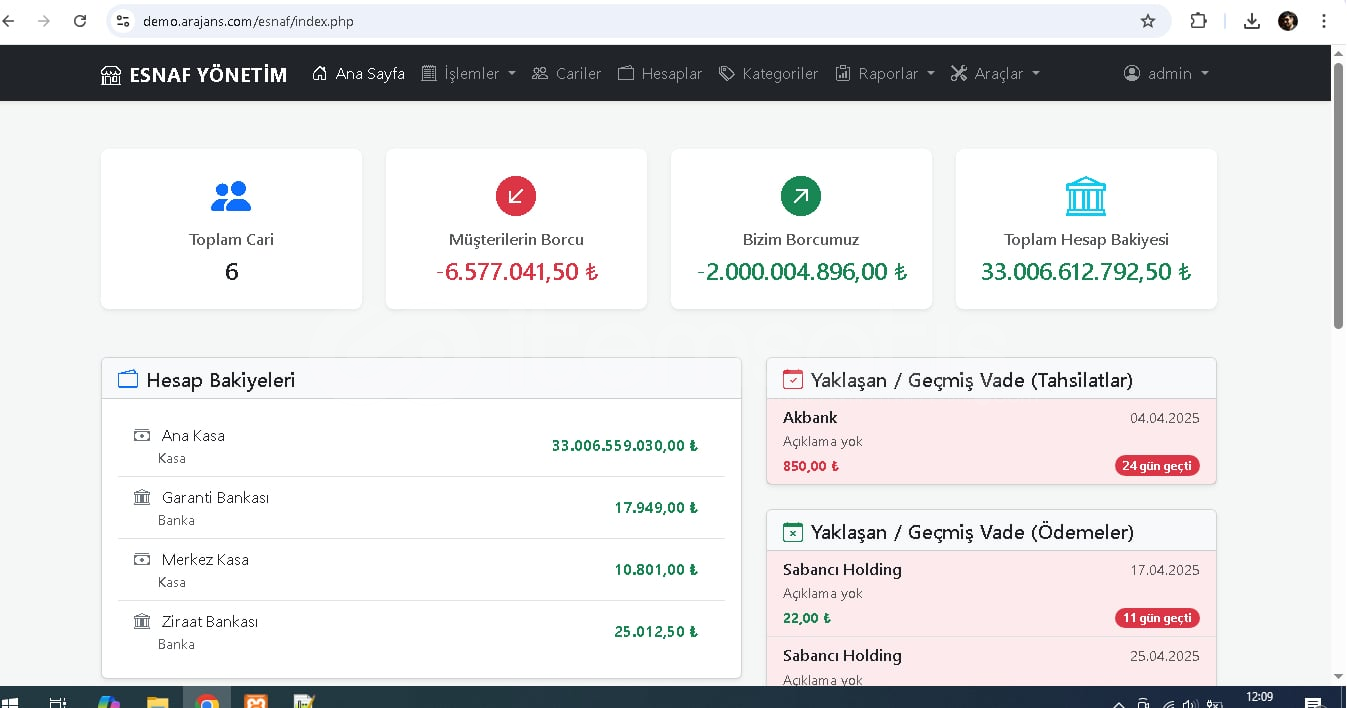The image size is (1347, 708).
Task: Click the people icon beside Cariler
Action: click(x=540, y=73)
